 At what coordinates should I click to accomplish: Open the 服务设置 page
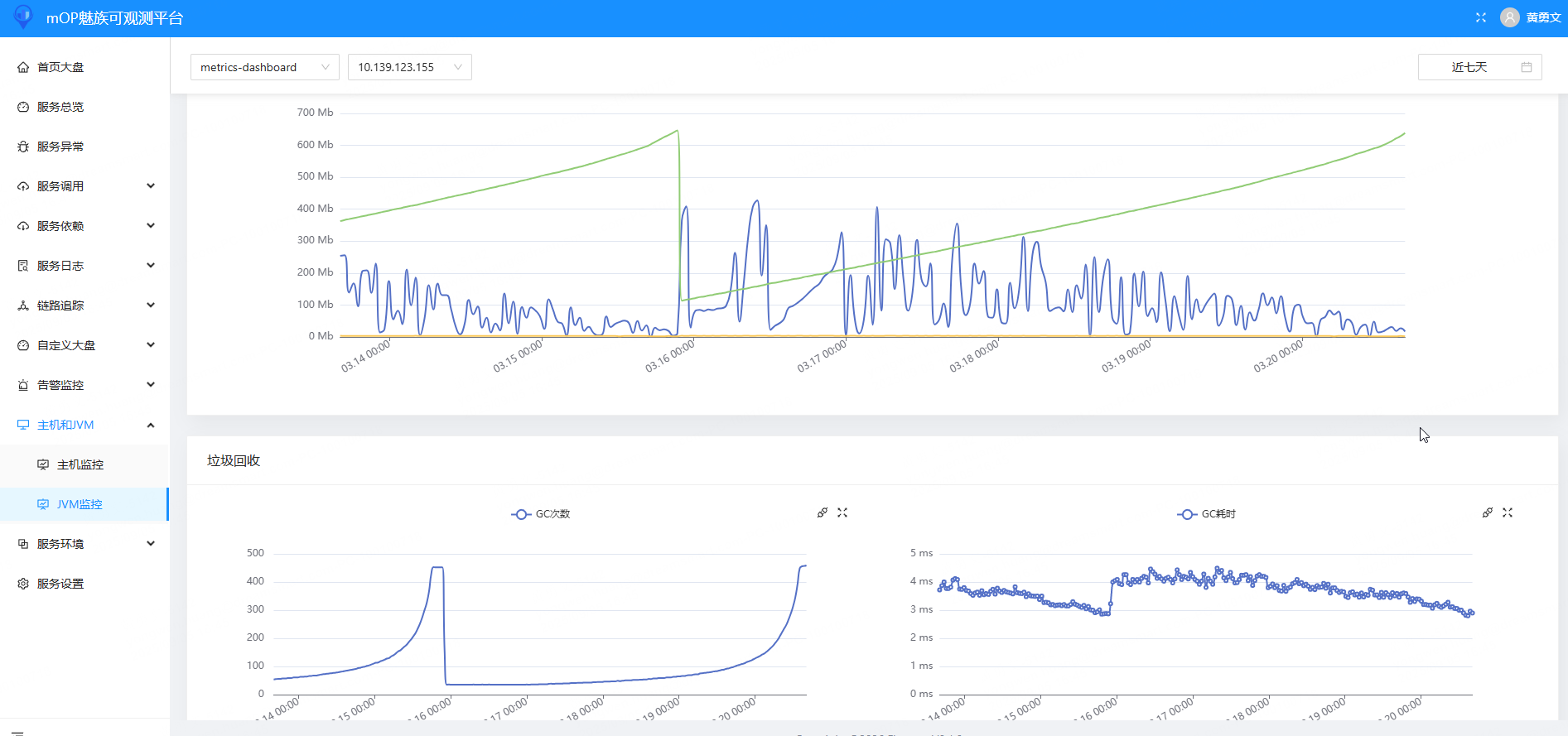tap(60, 584)
